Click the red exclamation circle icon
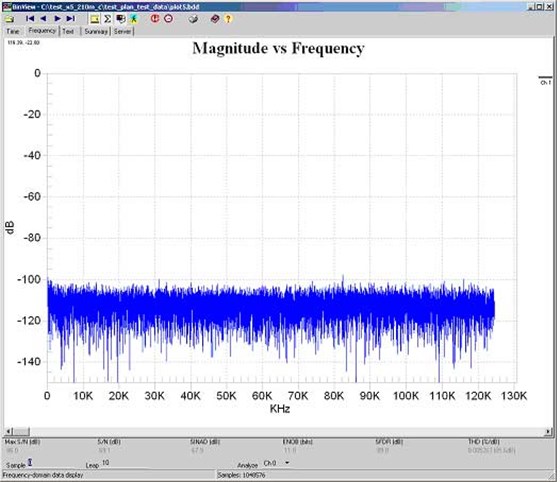Viewport: 560px width, 482px height. click(x=155, y=19)
